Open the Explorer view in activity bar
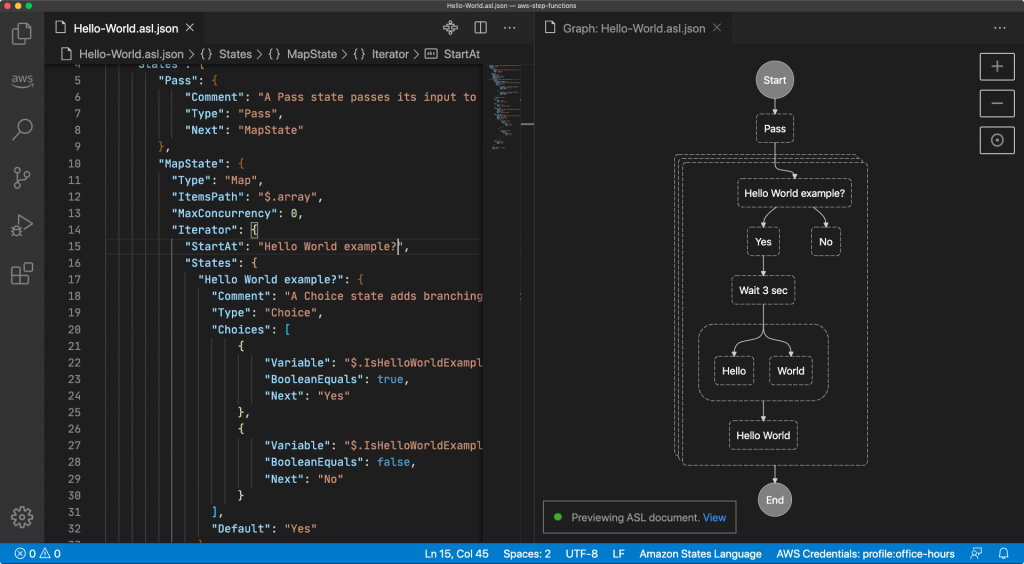 [21, 34]
